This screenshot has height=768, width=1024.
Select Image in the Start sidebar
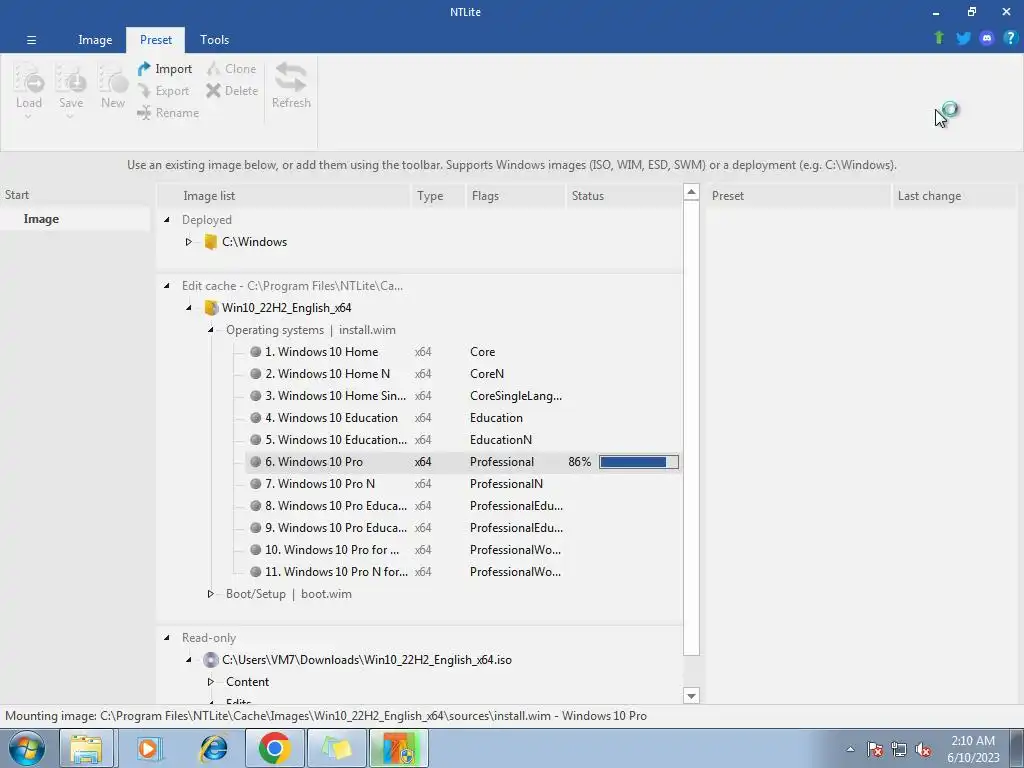tap(74, 219)
